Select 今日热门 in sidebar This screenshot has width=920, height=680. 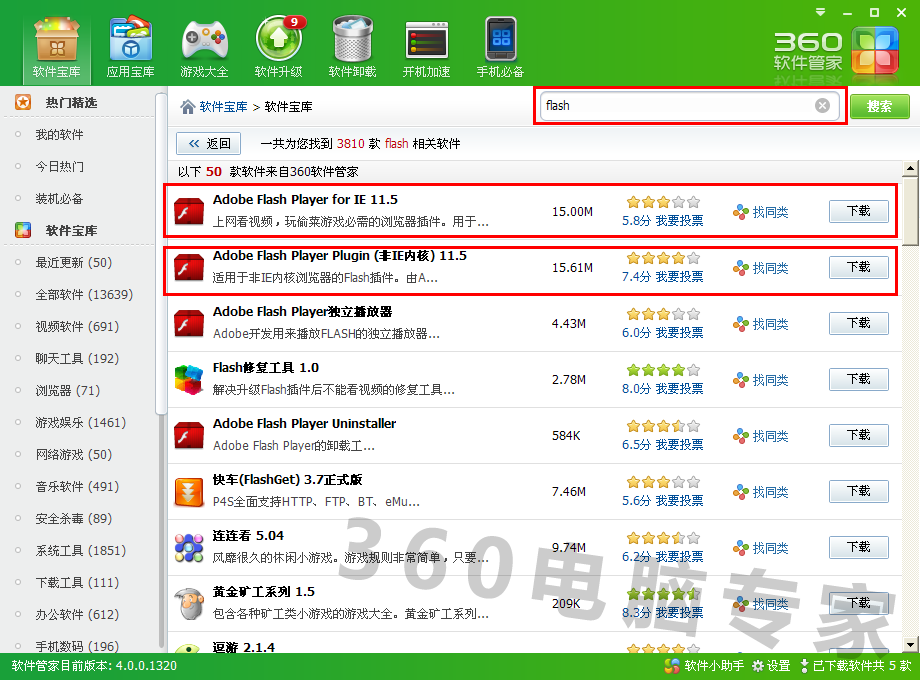pos(59,167)
